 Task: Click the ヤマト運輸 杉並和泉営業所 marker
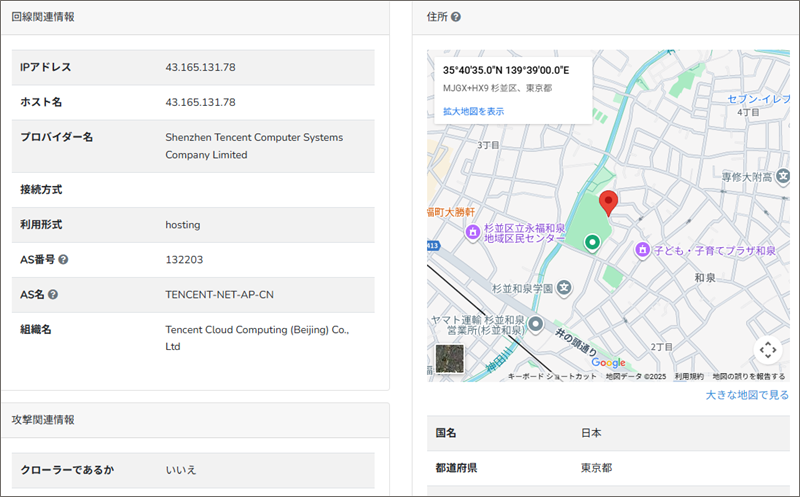pos(536,324)
